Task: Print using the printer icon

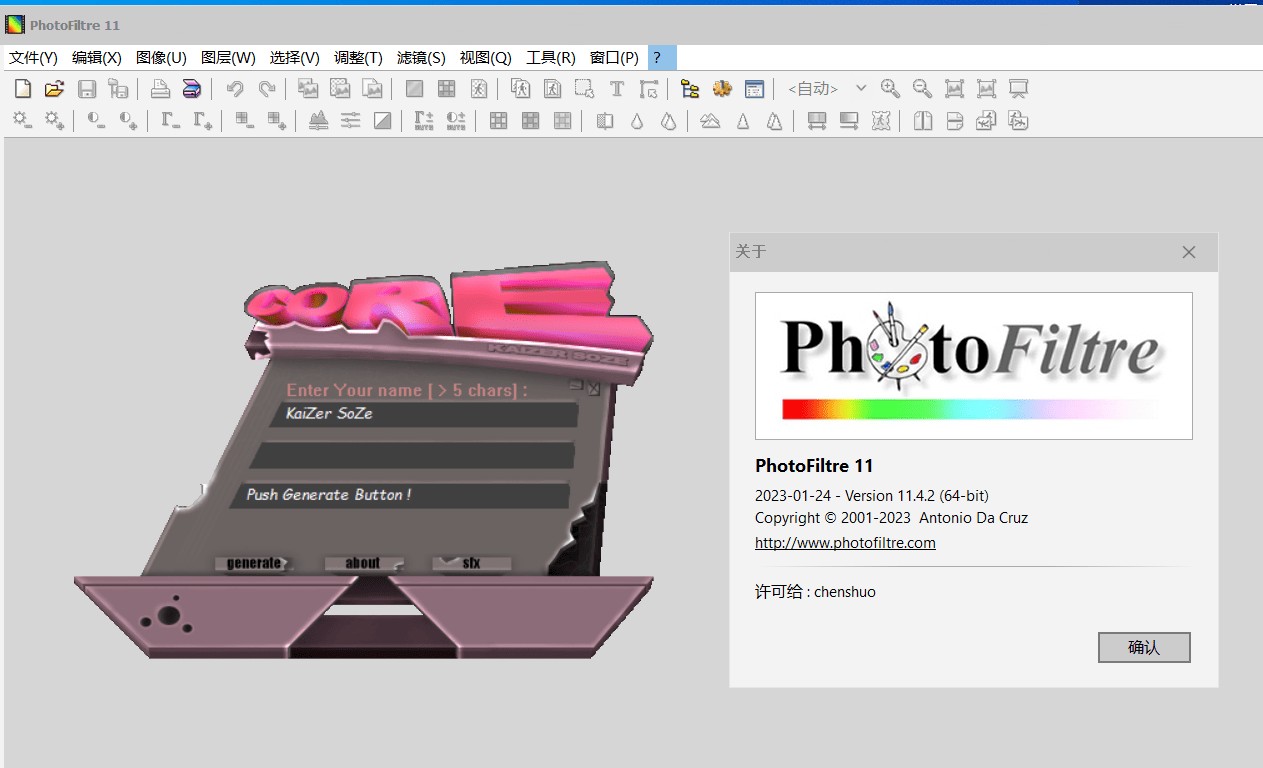Action: pos(160,89)
